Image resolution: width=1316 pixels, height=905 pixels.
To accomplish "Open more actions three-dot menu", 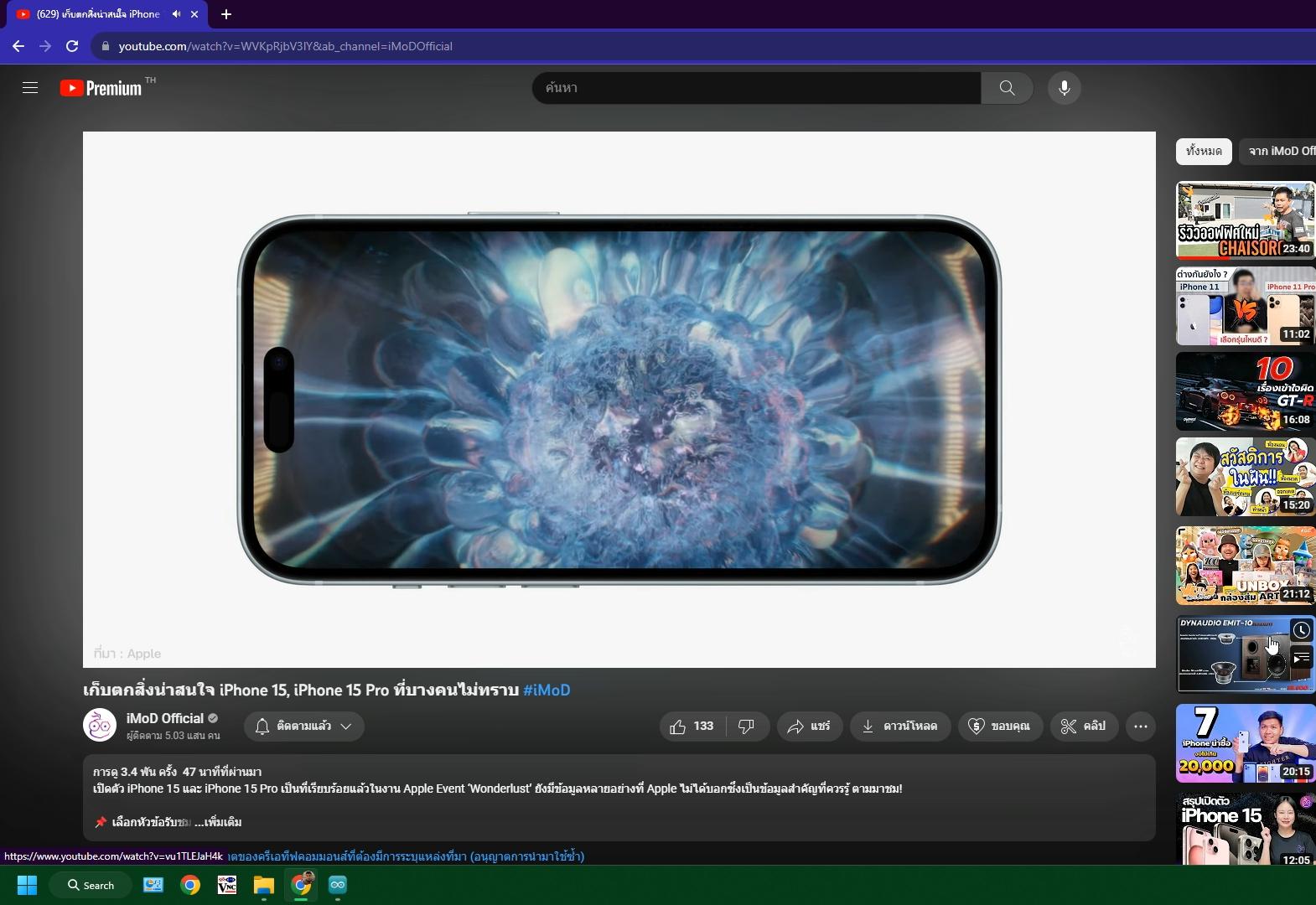I will (x=1141, y=727).
